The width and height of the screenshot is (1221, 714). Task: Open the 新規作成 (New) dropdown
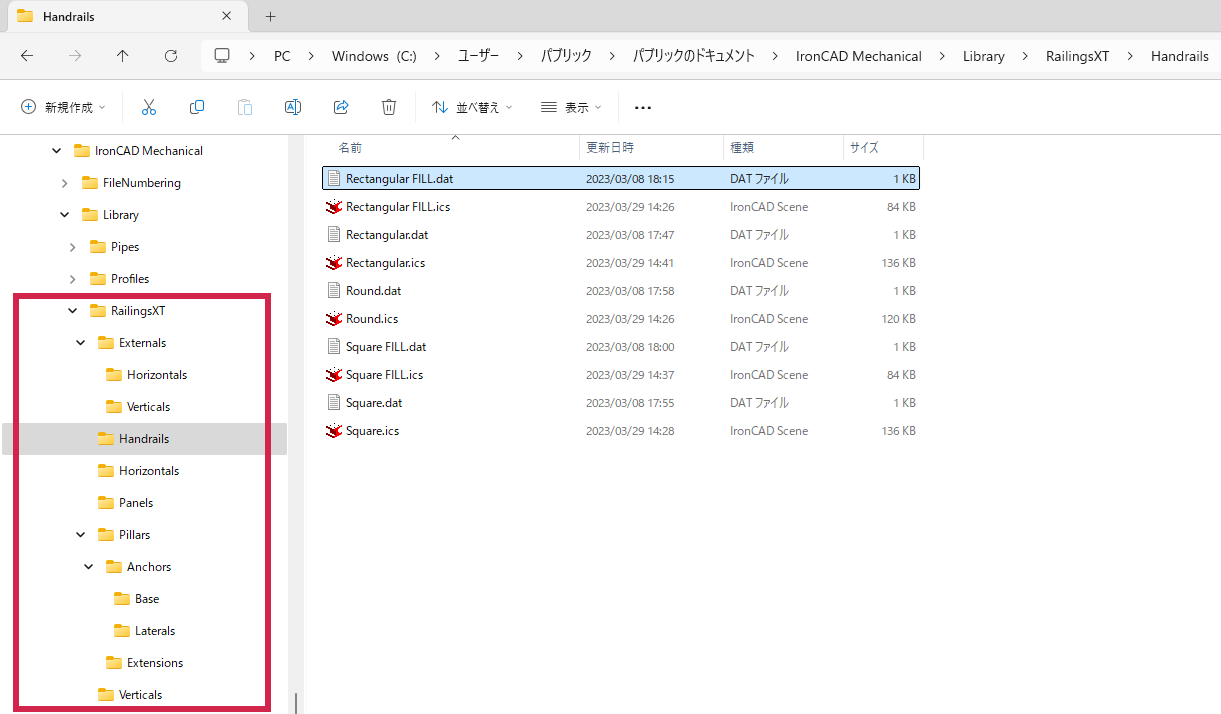click(x=63, y=107)
